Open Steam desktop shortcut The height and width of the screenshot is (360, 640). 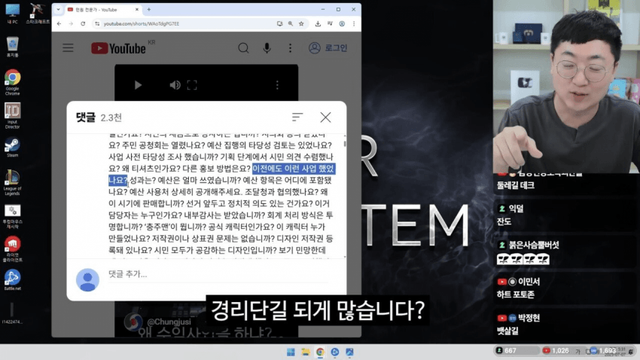point(13,147)
